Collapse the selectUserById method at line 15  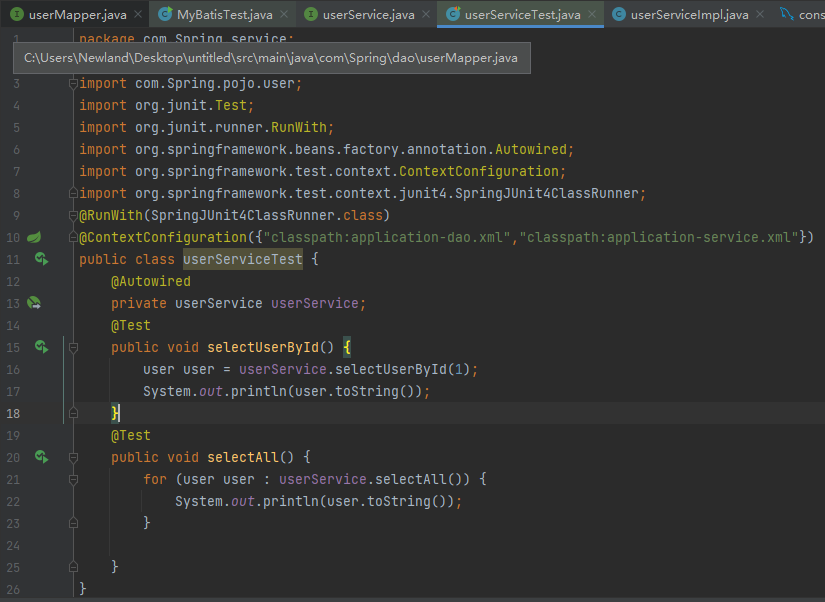click(74, 347)
